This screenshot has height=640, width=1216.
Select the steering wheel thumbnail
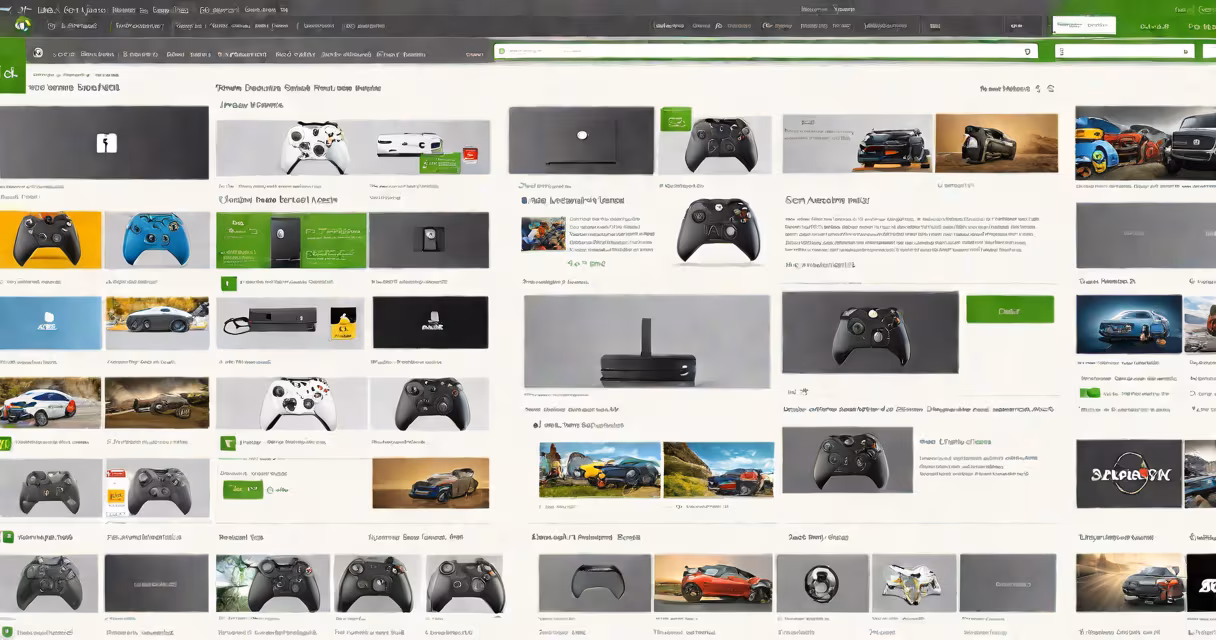[822, 583]
